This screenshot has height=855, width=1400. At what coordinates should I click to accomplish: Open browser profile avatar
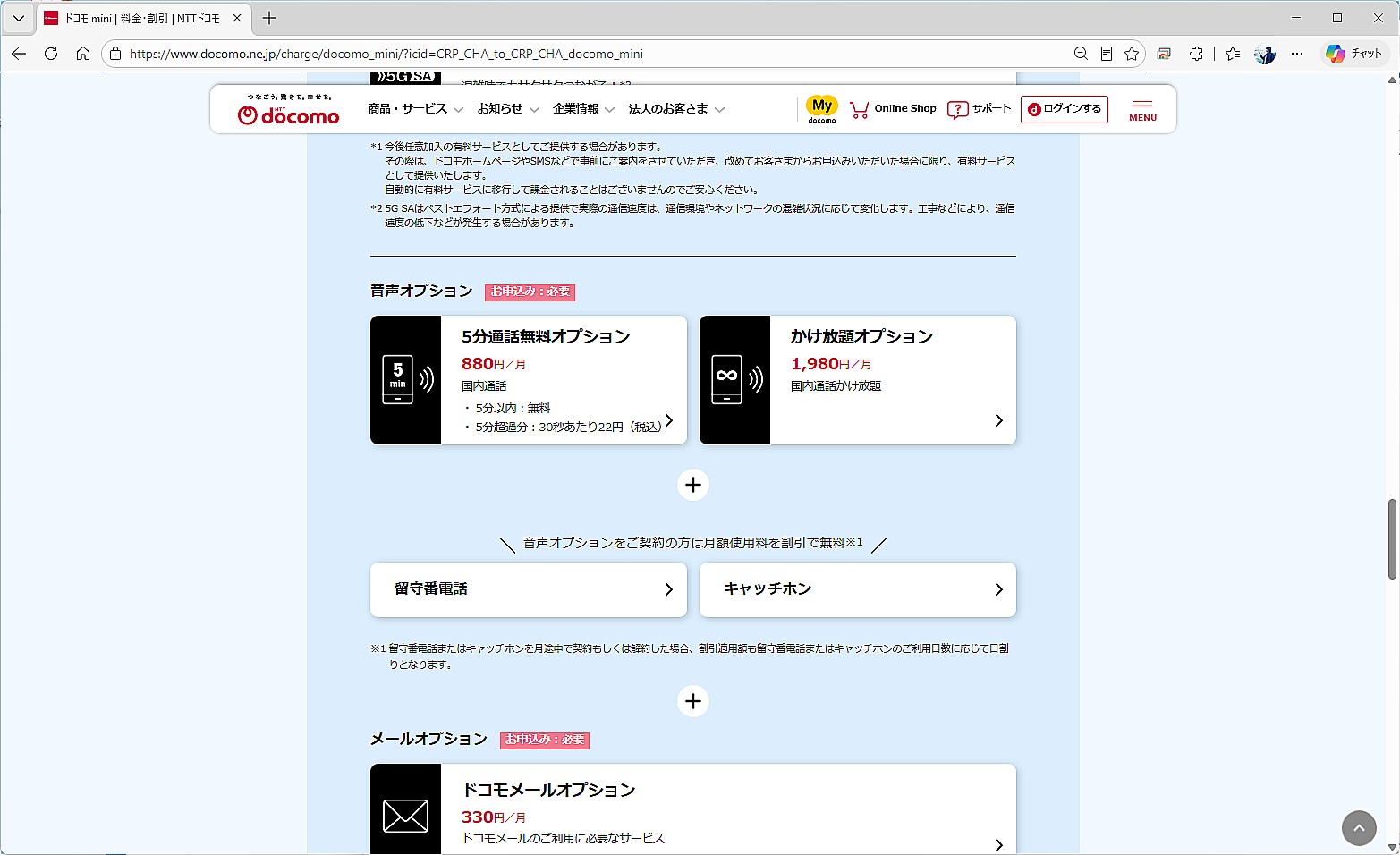[x=1265, y=54]
